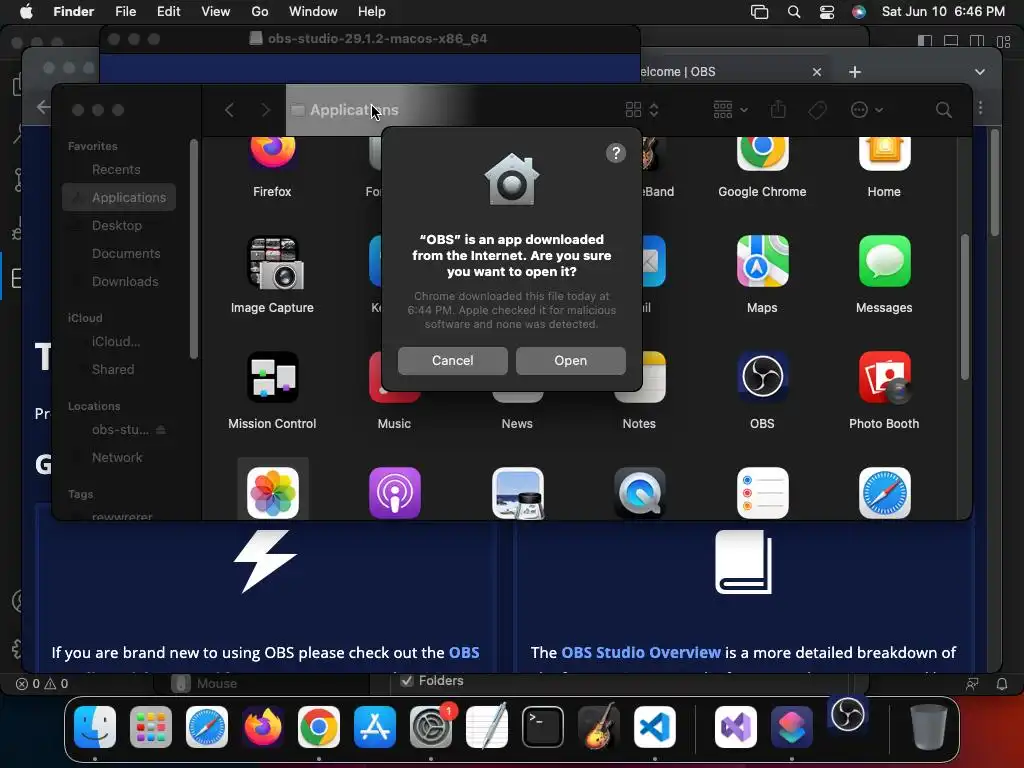Open Google Chrome in Applications folder
The width and height of the screenshot is (1024, 768).
762,153
